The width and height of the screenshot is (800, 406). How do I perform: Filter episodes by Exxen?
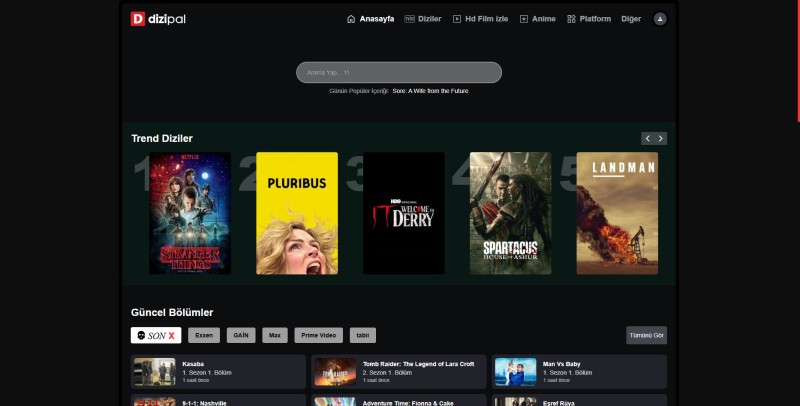pyautogui.click(x=204, y=335)
